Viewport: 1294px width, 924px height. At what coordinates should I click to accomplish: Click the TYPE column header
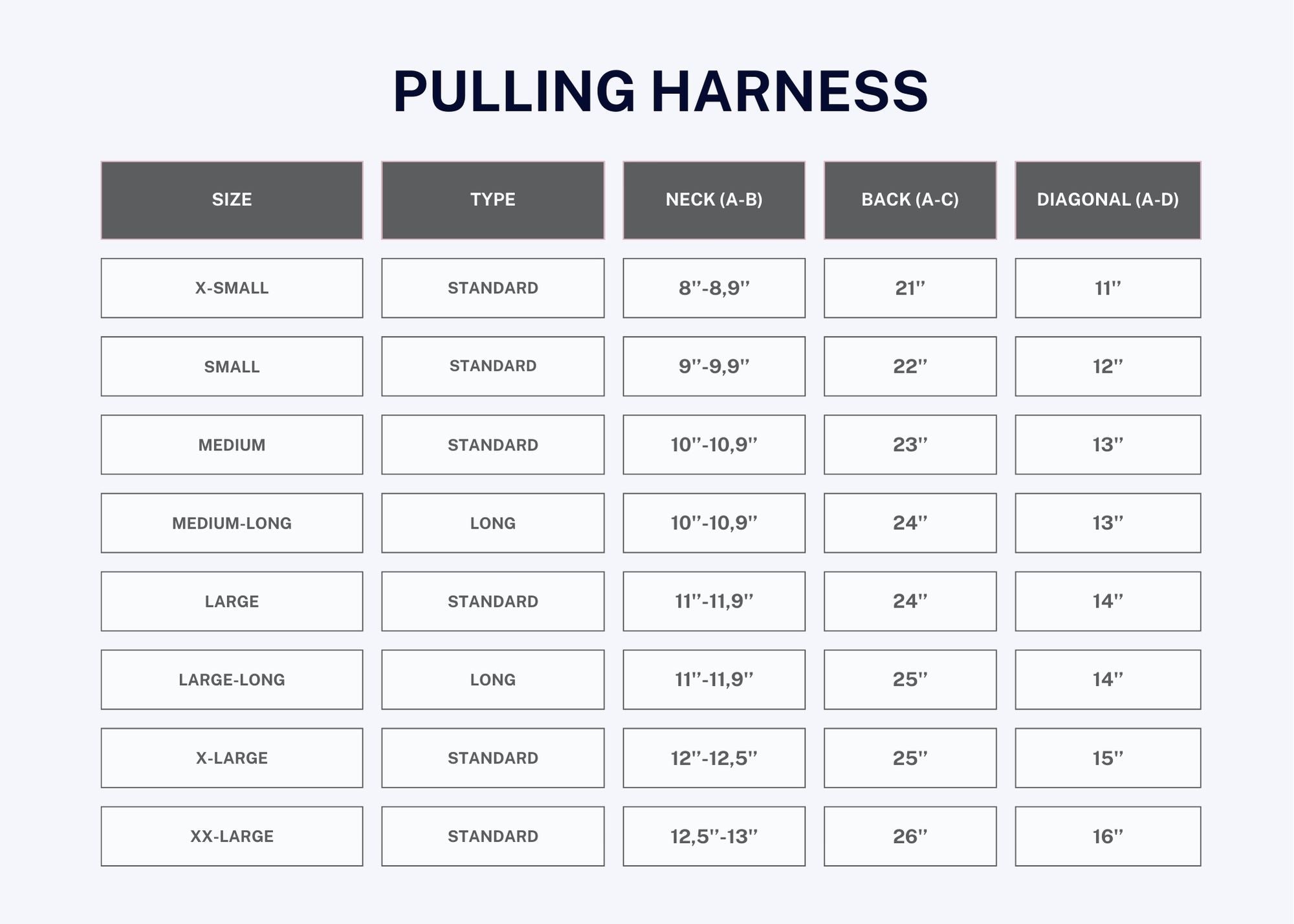tap(492, 200)
